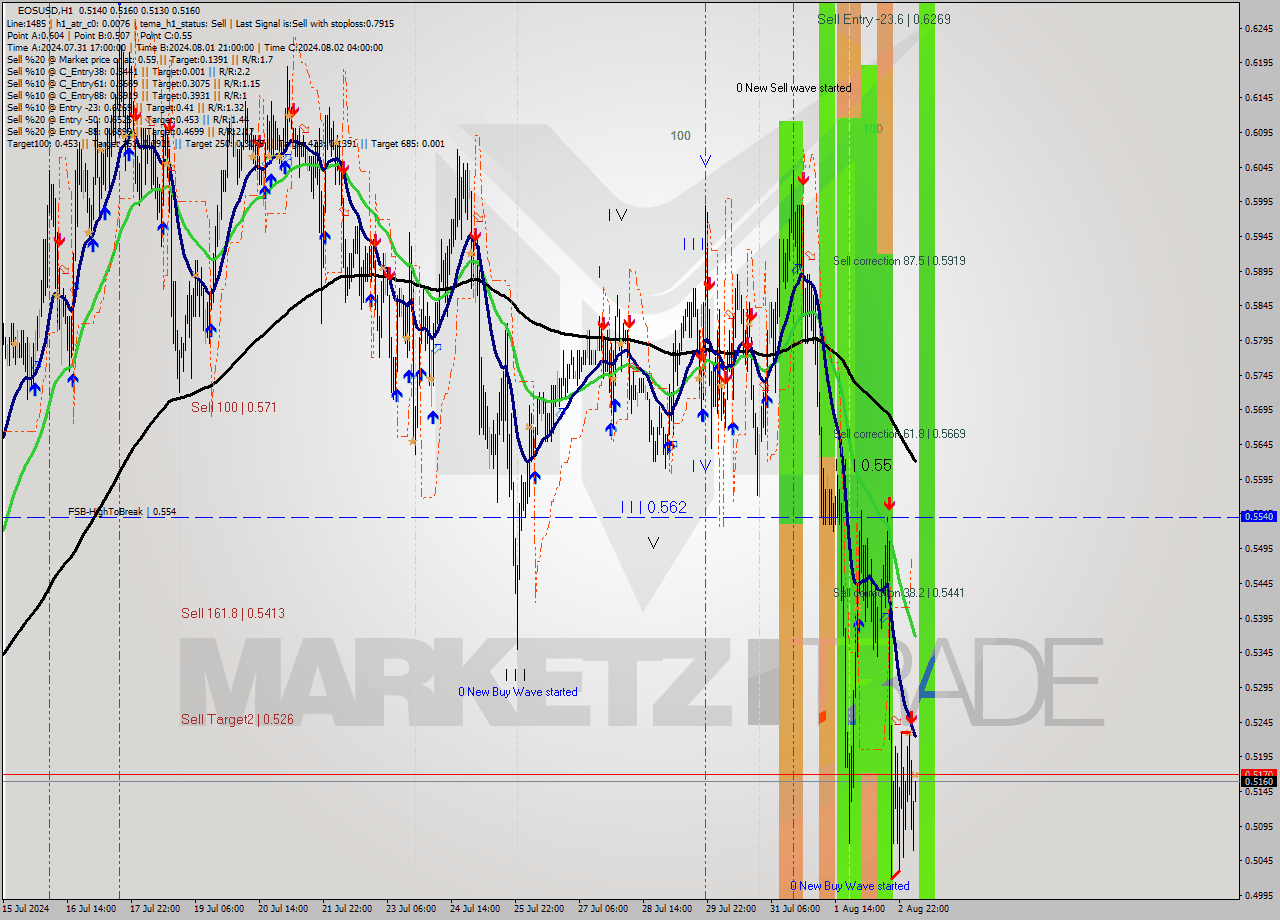Click the blue 'I I I 0.562' wave label
Viewport: 1280px width, 920px height.
click(653, 508)
